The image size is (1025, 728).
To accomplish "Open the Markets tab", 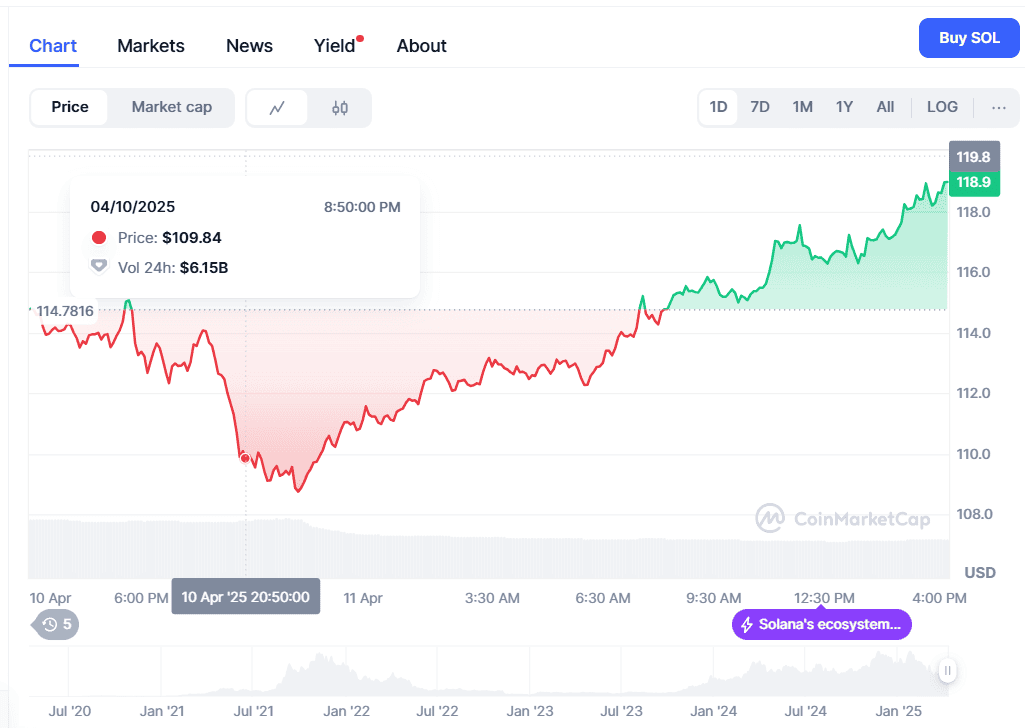I will coord(151,45).
